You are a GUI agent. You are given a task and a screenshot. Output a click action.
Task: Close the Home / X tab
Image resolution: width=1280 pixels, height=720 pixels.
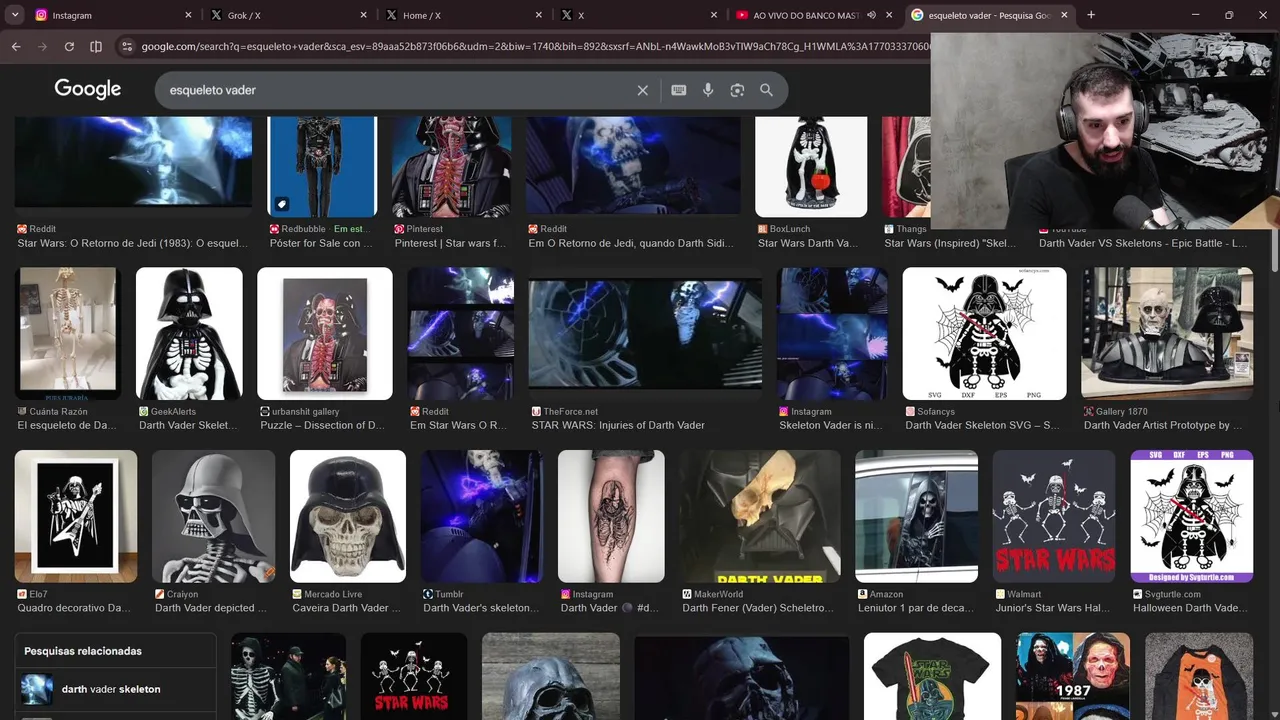pyautogui.click(x=539, y=15)
